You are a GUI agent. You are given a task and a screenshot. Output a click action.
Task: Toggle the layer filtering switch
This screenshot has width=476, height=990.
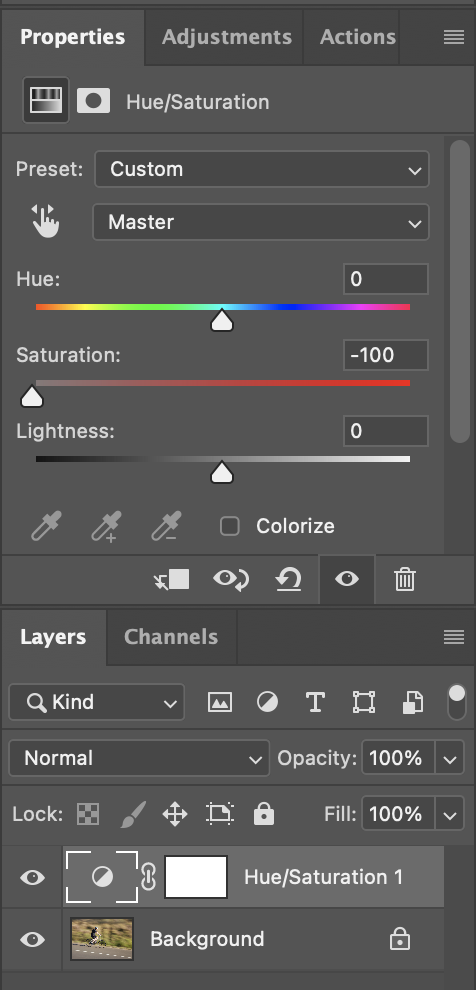(456, 702)
